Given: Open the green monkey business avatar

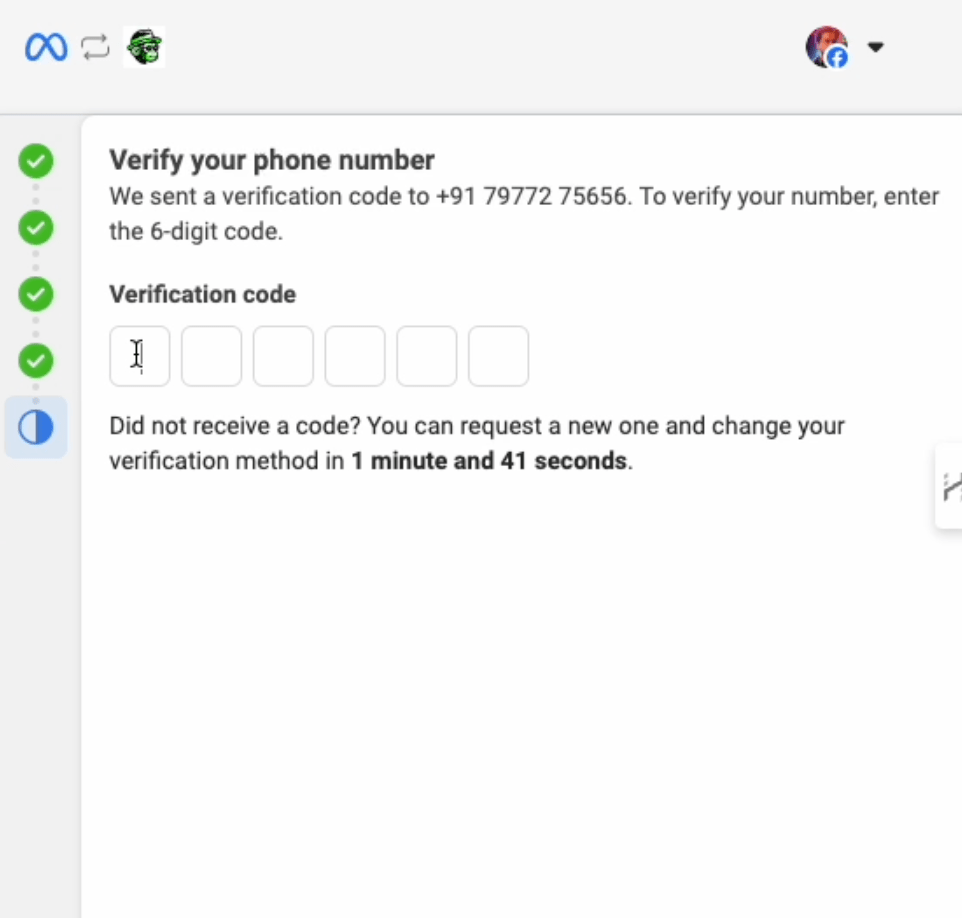Looking at the screenshot, I should (x=144, y=47).
